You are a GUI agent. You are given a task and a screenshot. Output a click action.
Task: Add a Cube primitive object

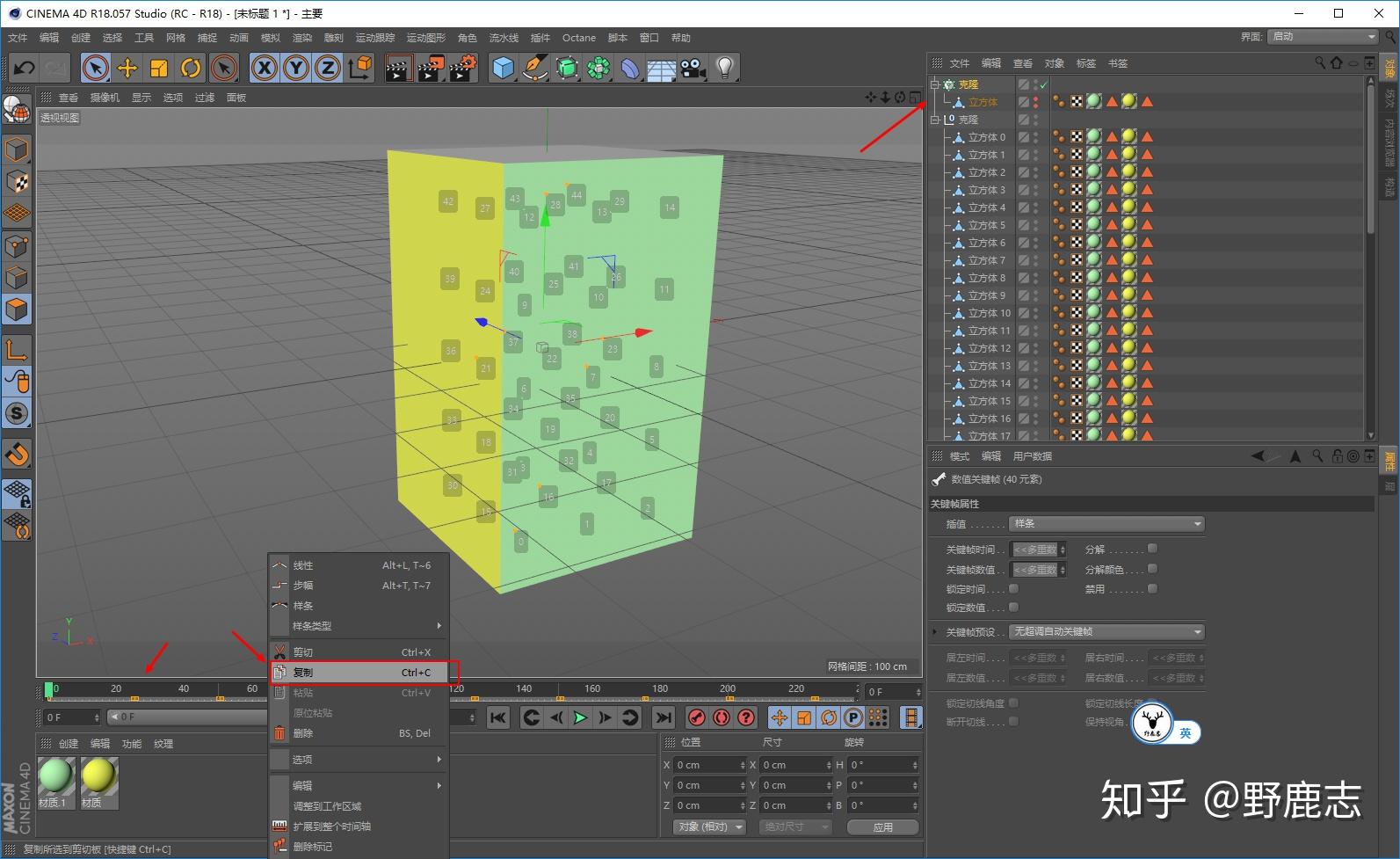click(503, 68)
